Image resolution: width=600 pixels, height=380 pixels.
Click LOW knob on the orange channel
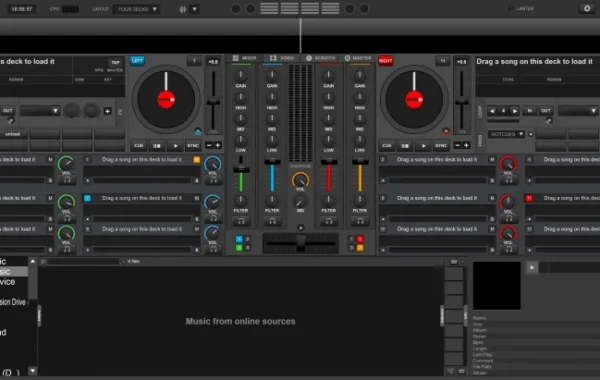click(x=360, y=140)
